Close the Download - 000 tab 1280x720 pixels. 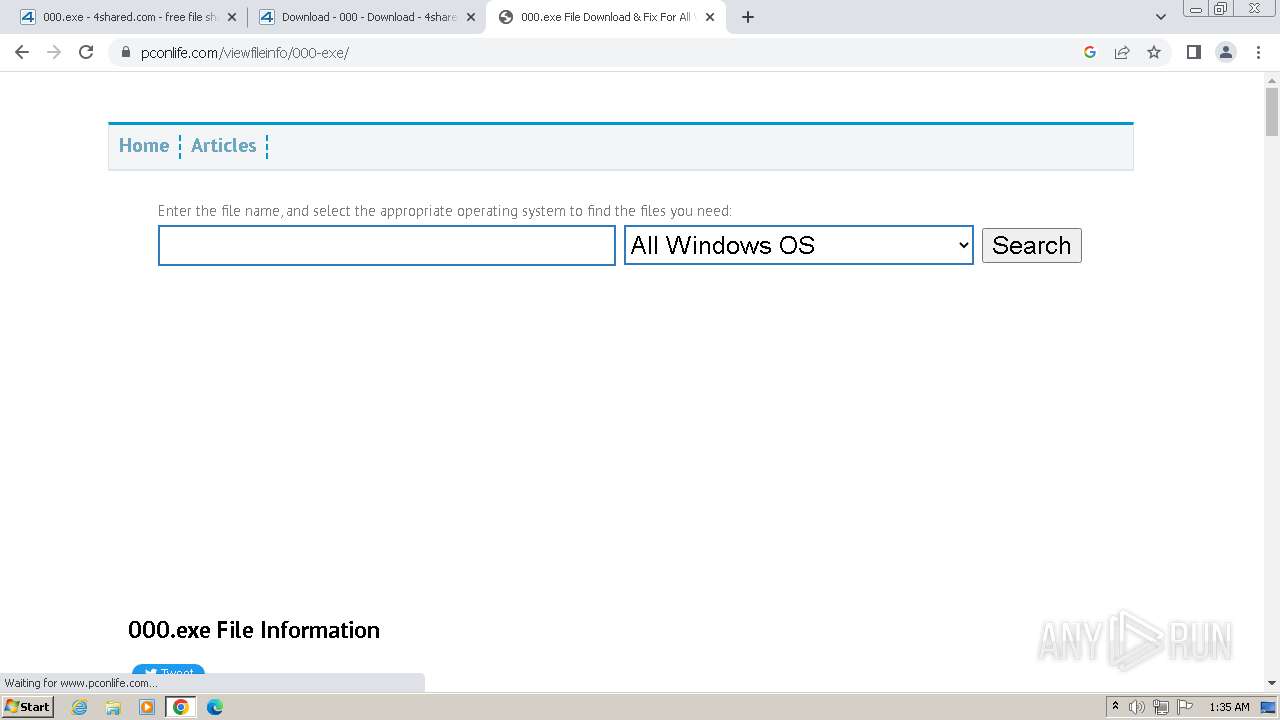(471, 17)
